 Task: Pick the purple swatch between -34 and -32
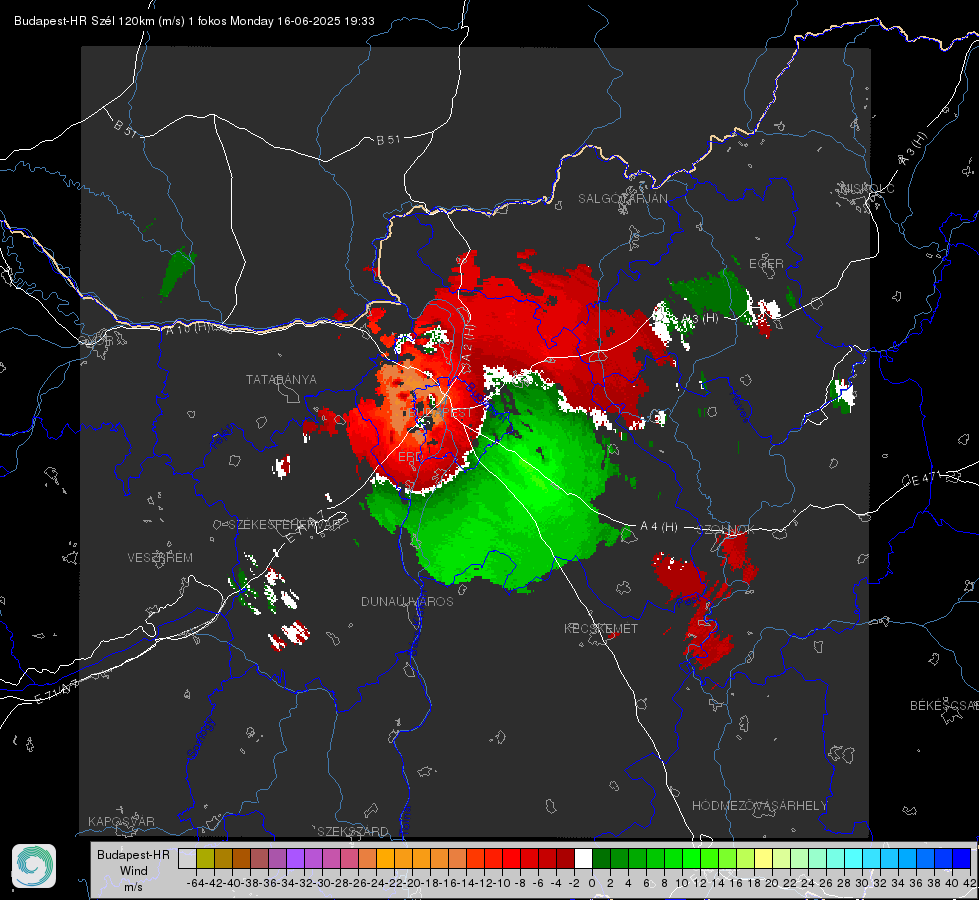point(295,859)
